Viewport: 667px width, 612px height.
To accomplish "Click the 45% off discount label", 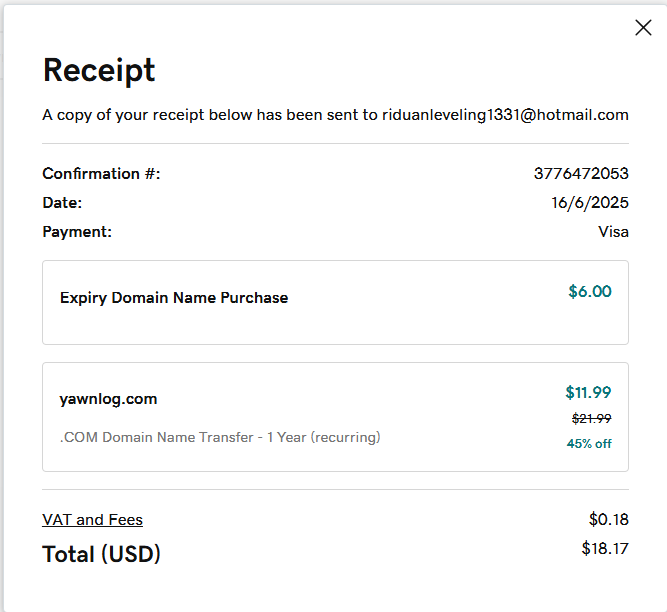I will [x=591, y=444].
